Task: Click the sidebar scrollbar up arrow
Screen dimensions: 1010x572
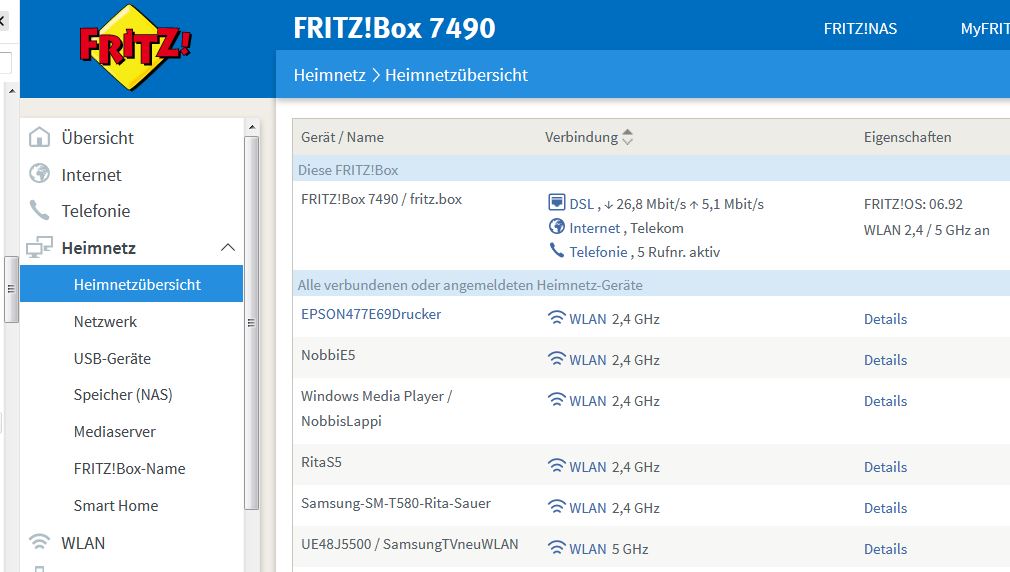Action: pyautogui.click(x=252, y=127)
